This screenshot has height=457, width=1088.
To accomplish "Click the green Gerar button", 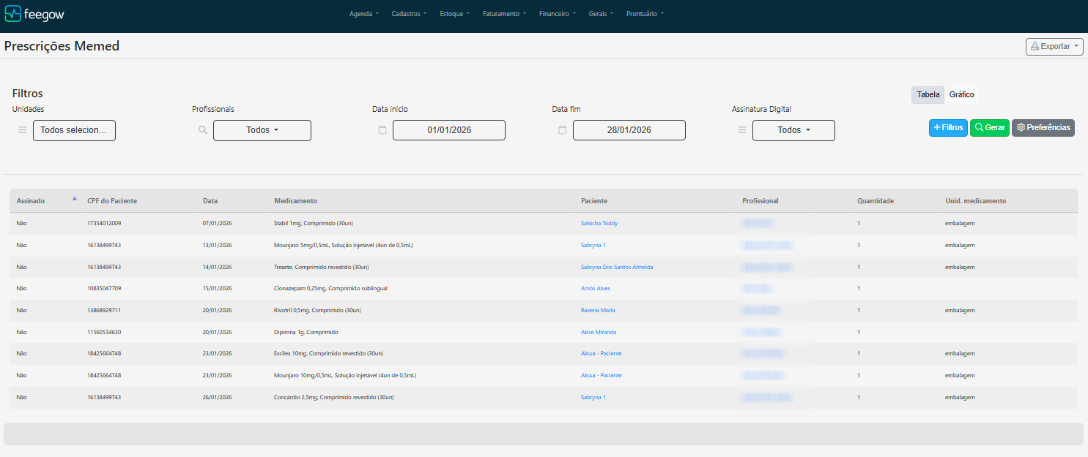I will 989,128.
